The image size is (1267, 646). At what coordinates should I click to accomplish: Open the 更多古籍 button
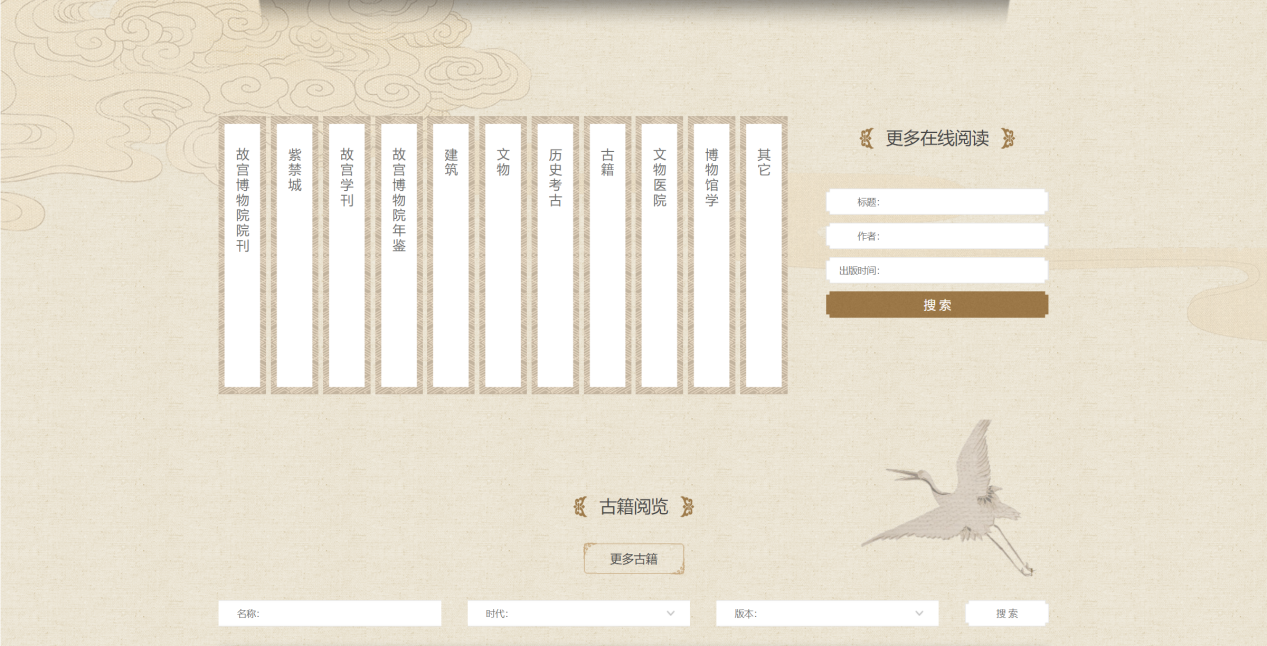click(634, 559)
